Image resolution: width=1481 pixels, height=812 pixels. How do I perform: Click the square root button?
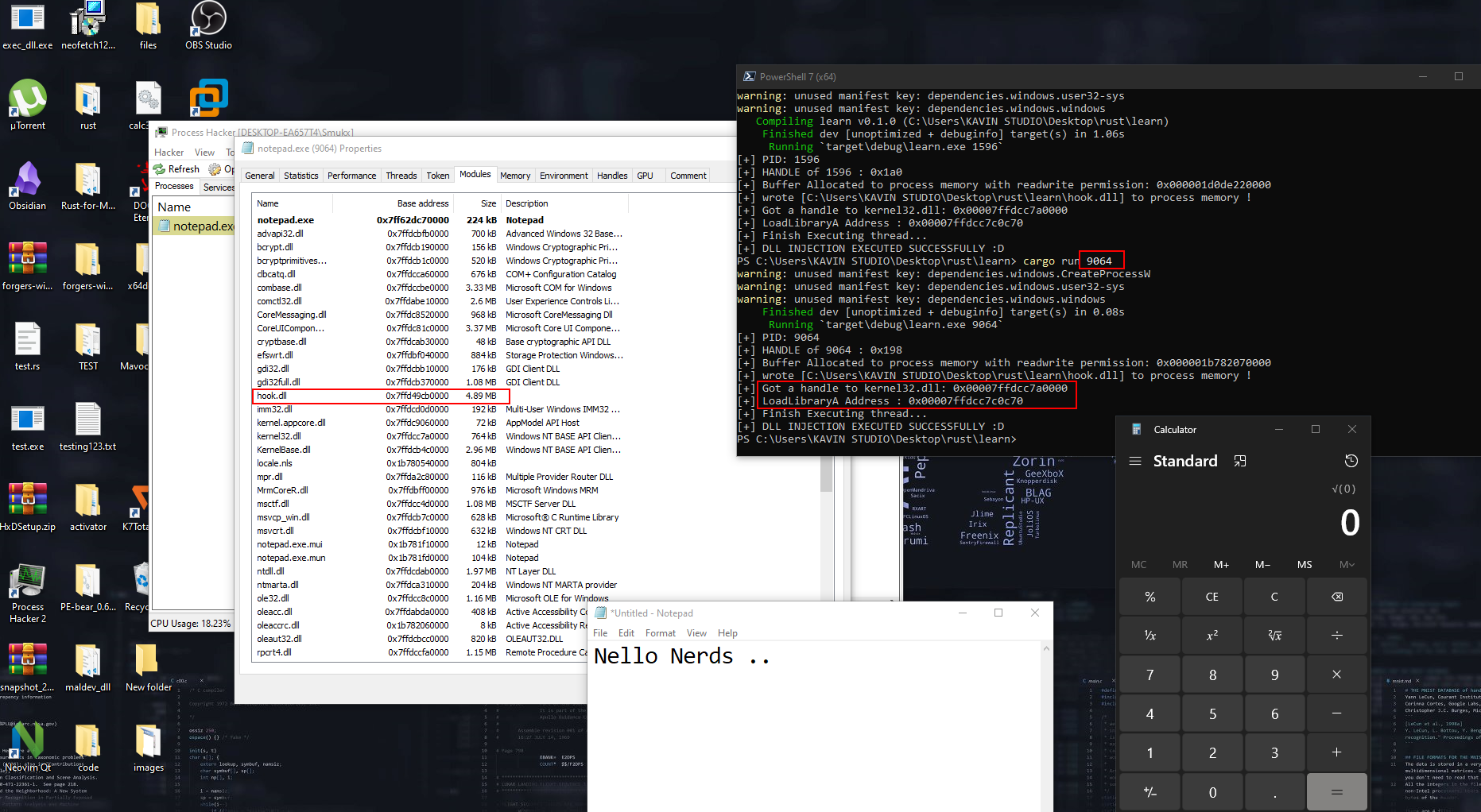[1274, 635]
